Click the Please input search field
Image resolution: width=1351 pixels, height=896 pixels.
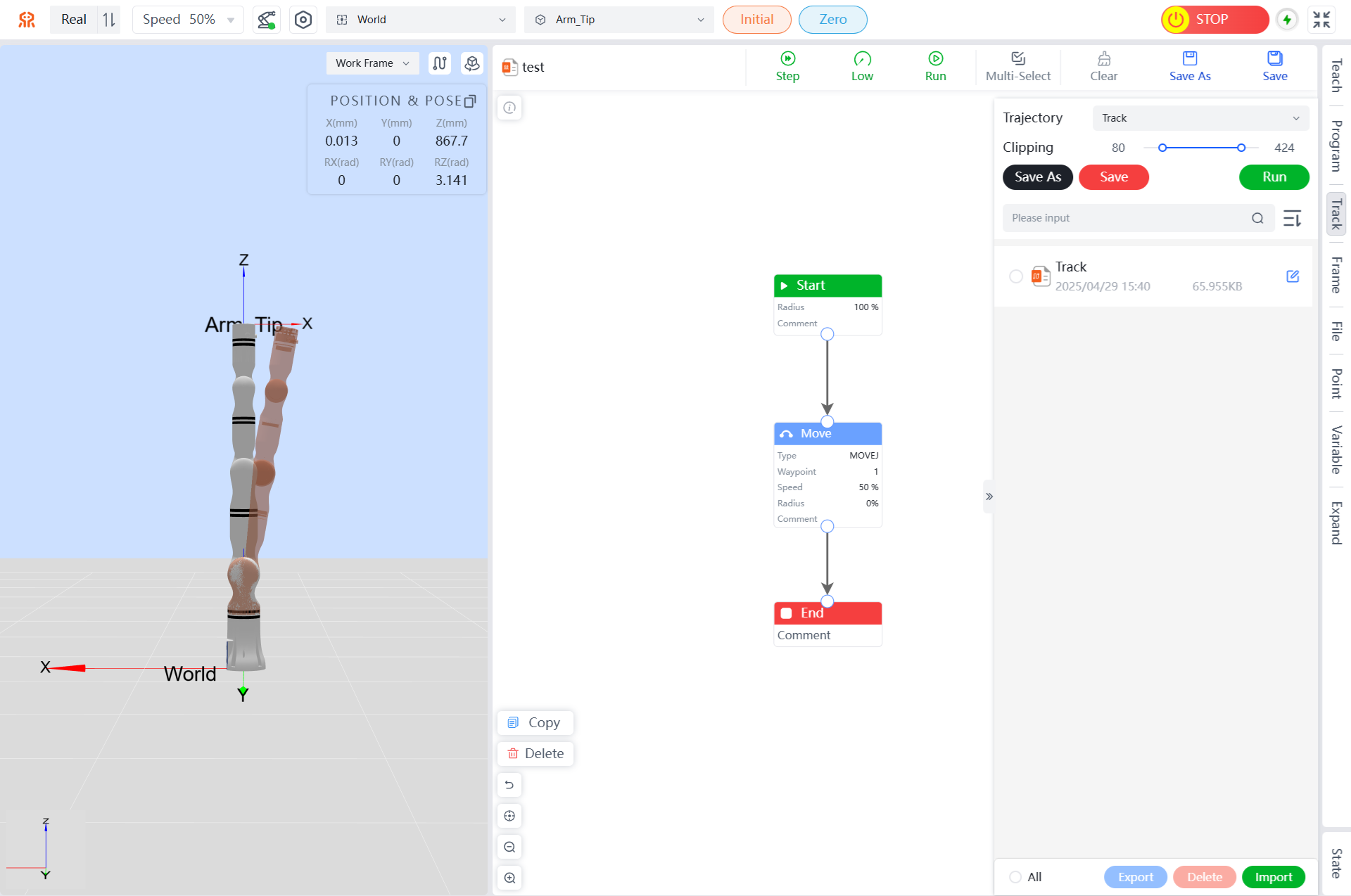click(1126, 218)
